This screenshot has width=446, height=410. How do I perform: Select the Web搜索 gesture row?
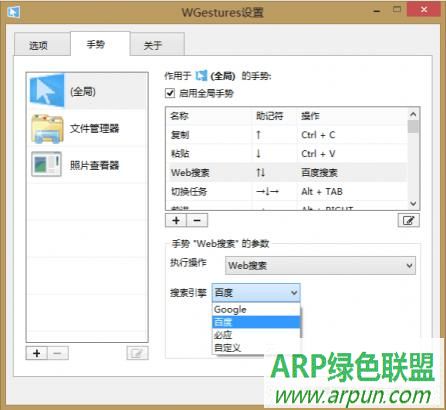tap(287, 173)
